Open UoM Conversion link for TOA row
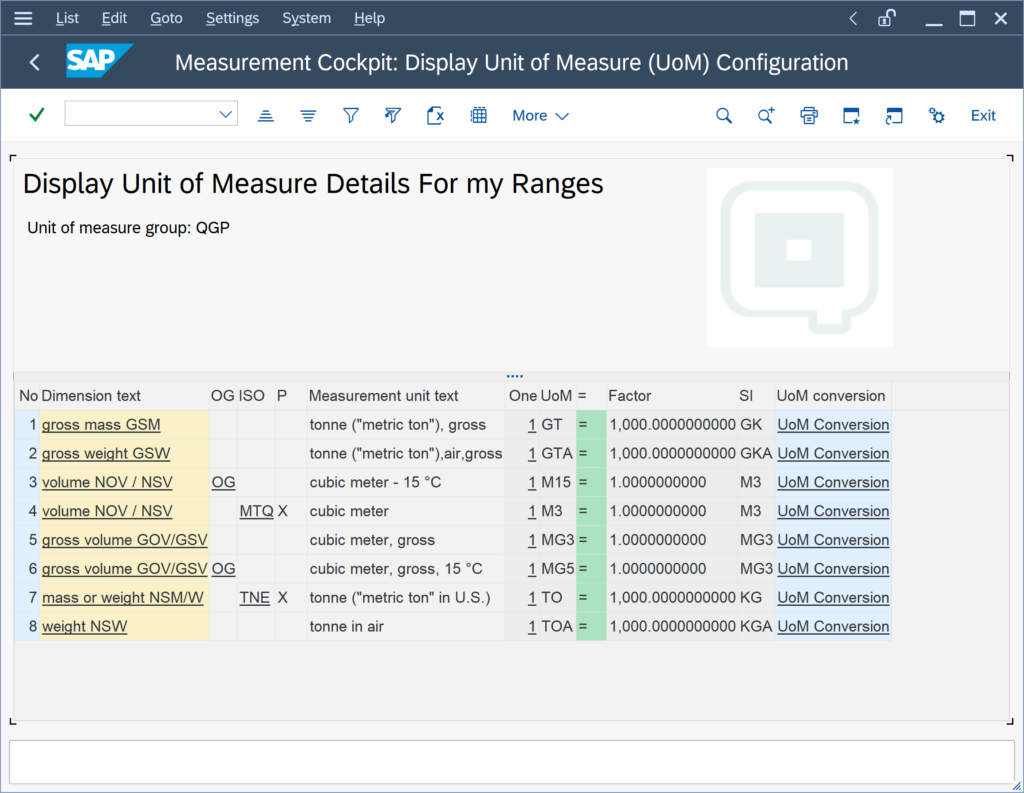1024x793 pixels. point(833,626)
